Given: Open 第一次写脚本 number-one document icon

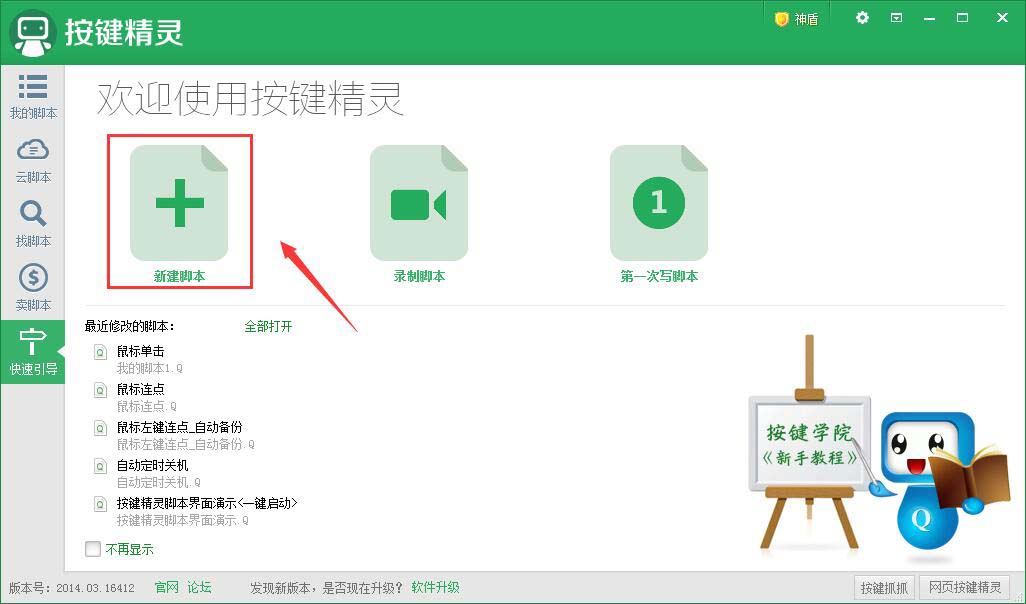Looking at the screenshot, I should (659, 203).
